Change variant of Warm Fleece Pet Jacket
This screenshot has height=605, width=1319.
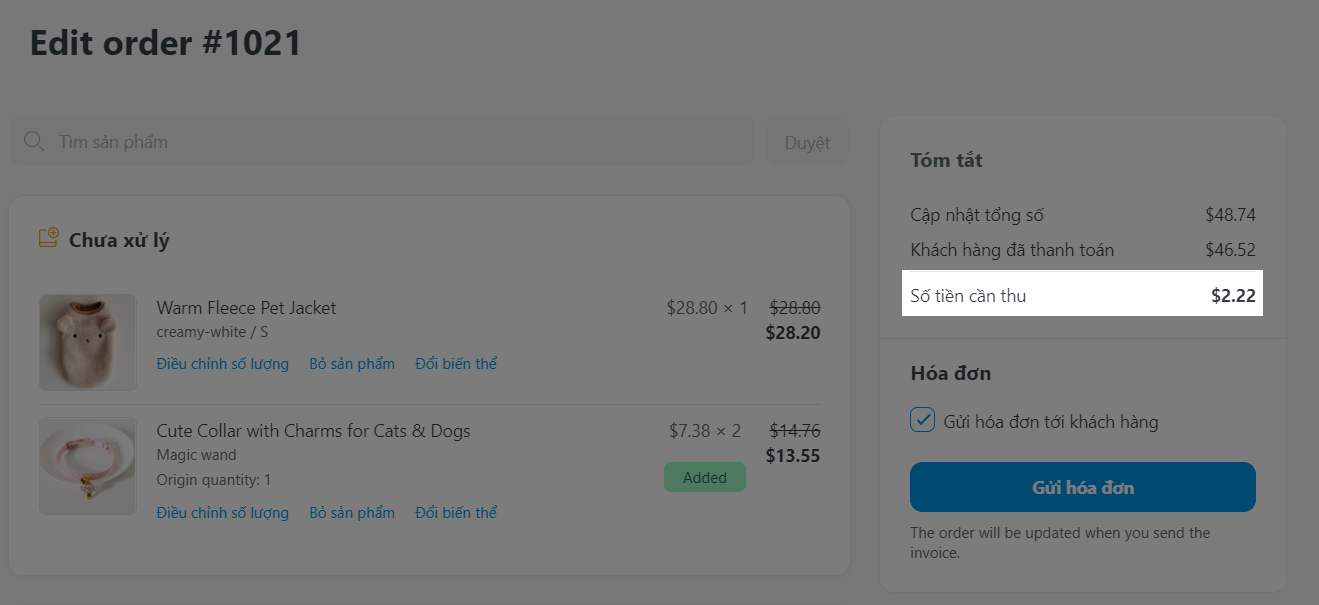(456, 364)
